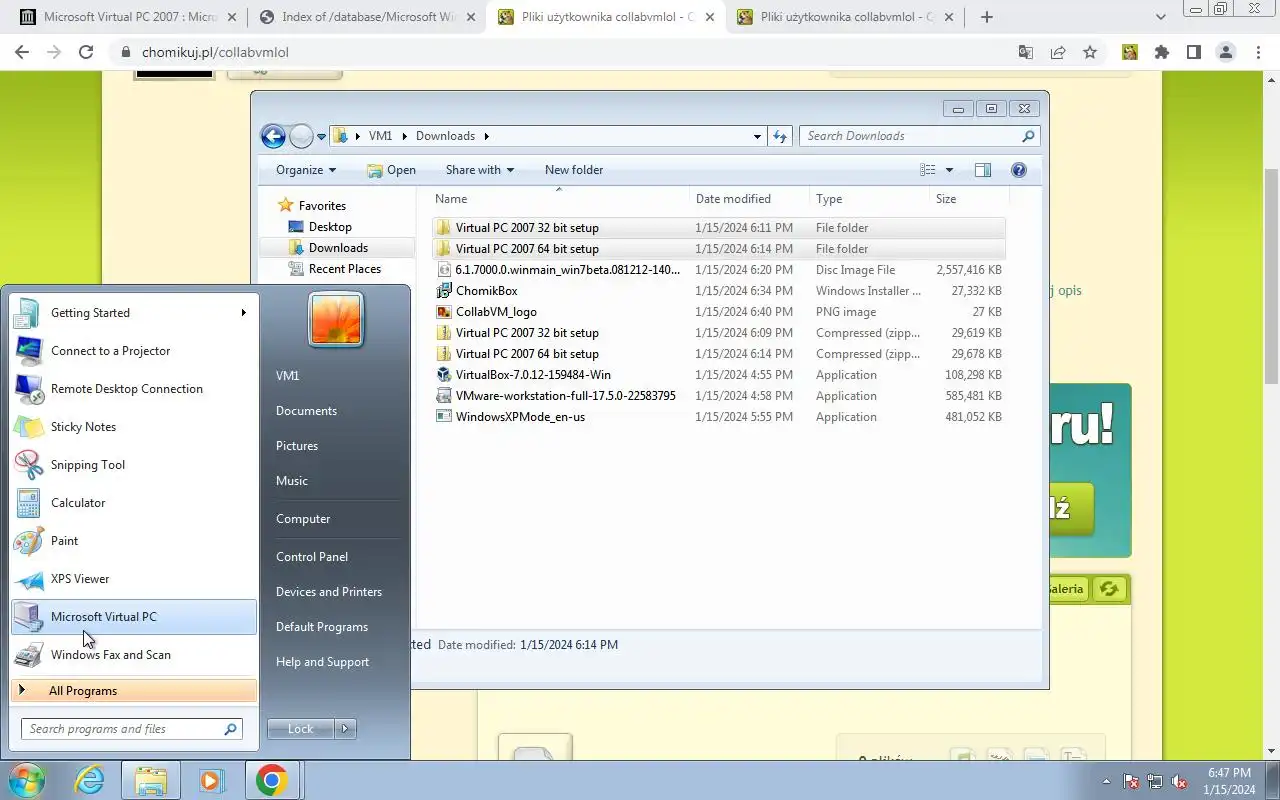Select Virtual PC 2007 64 bit setup folder

point(720,249)
